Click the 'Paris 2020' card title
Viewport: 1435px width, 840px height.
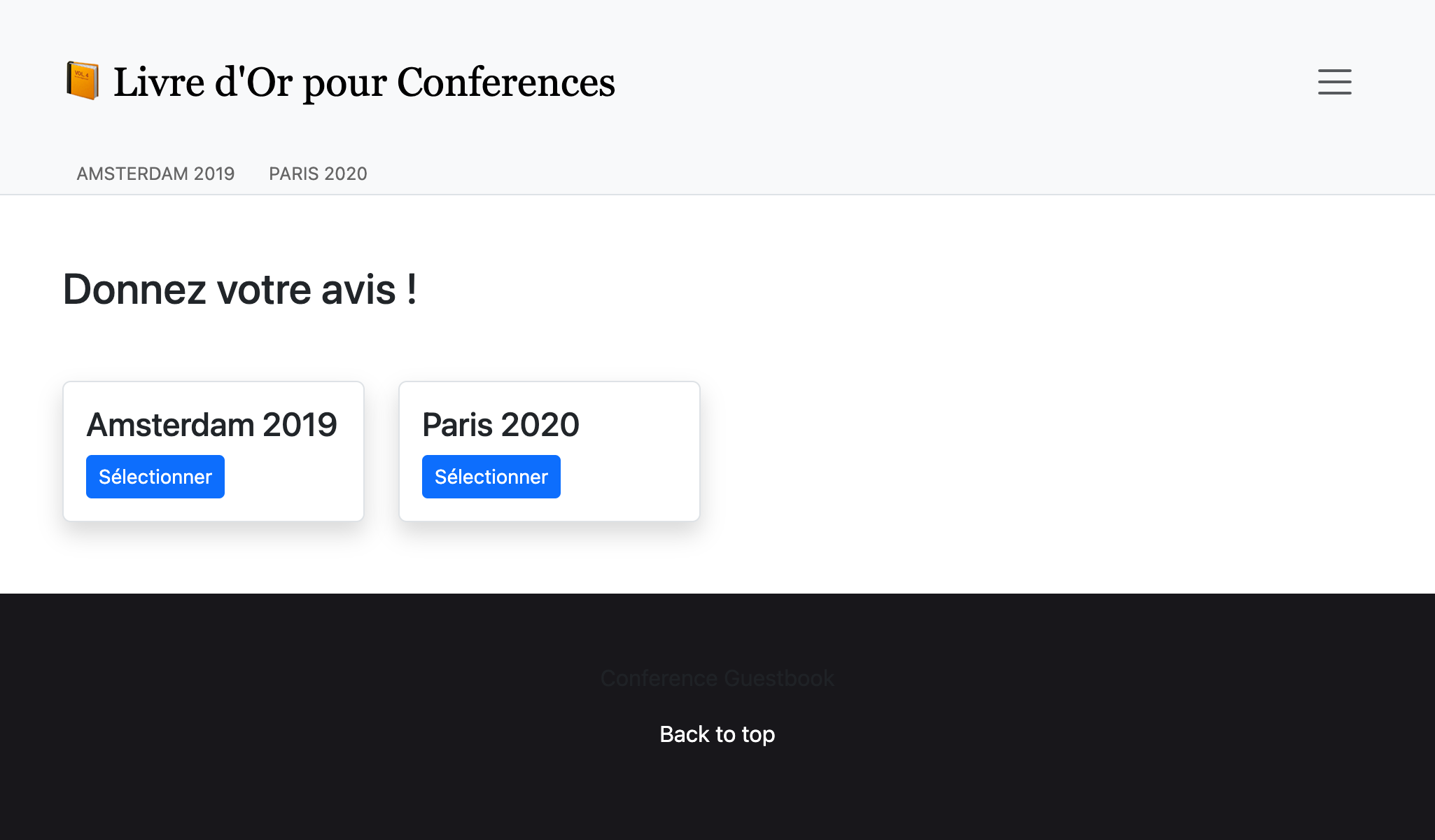(500, 425)
